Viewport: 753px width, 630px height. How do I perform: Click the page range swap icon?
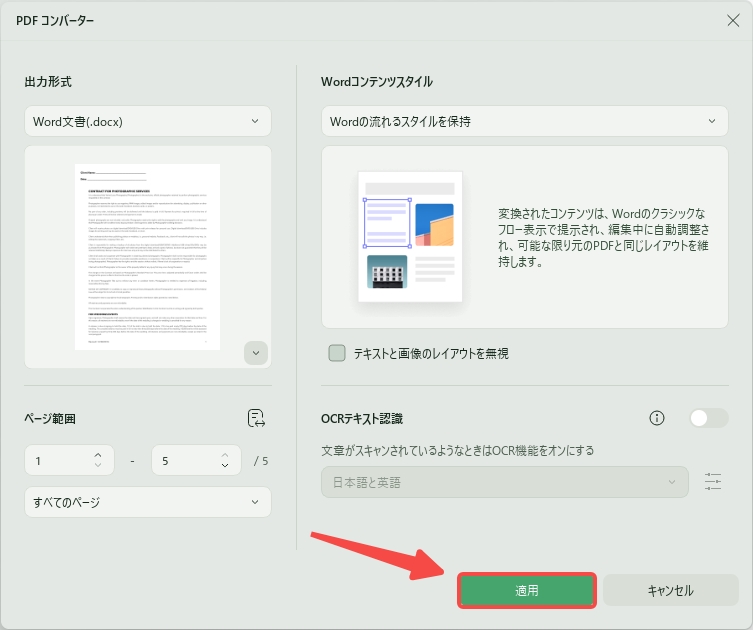(256, 418)
